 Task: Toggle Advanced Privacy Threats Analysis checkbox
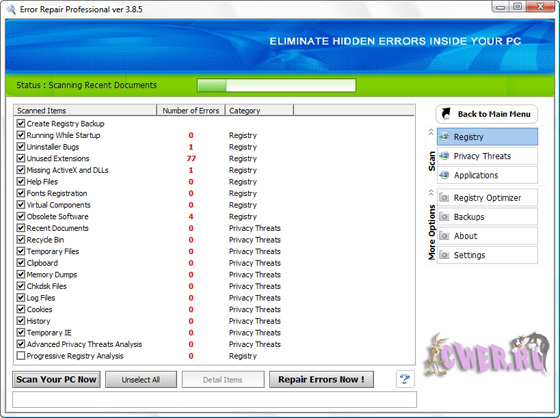(x=21, y=344)
